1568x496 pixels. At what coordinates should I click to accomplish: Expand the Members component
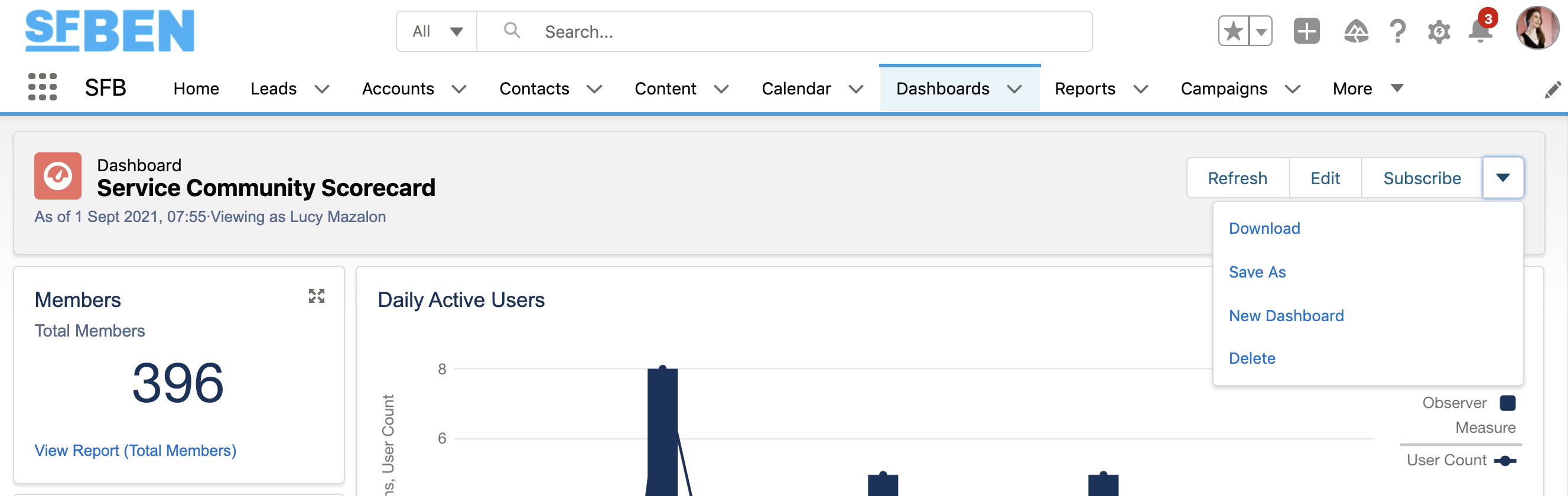click(316, 296)
